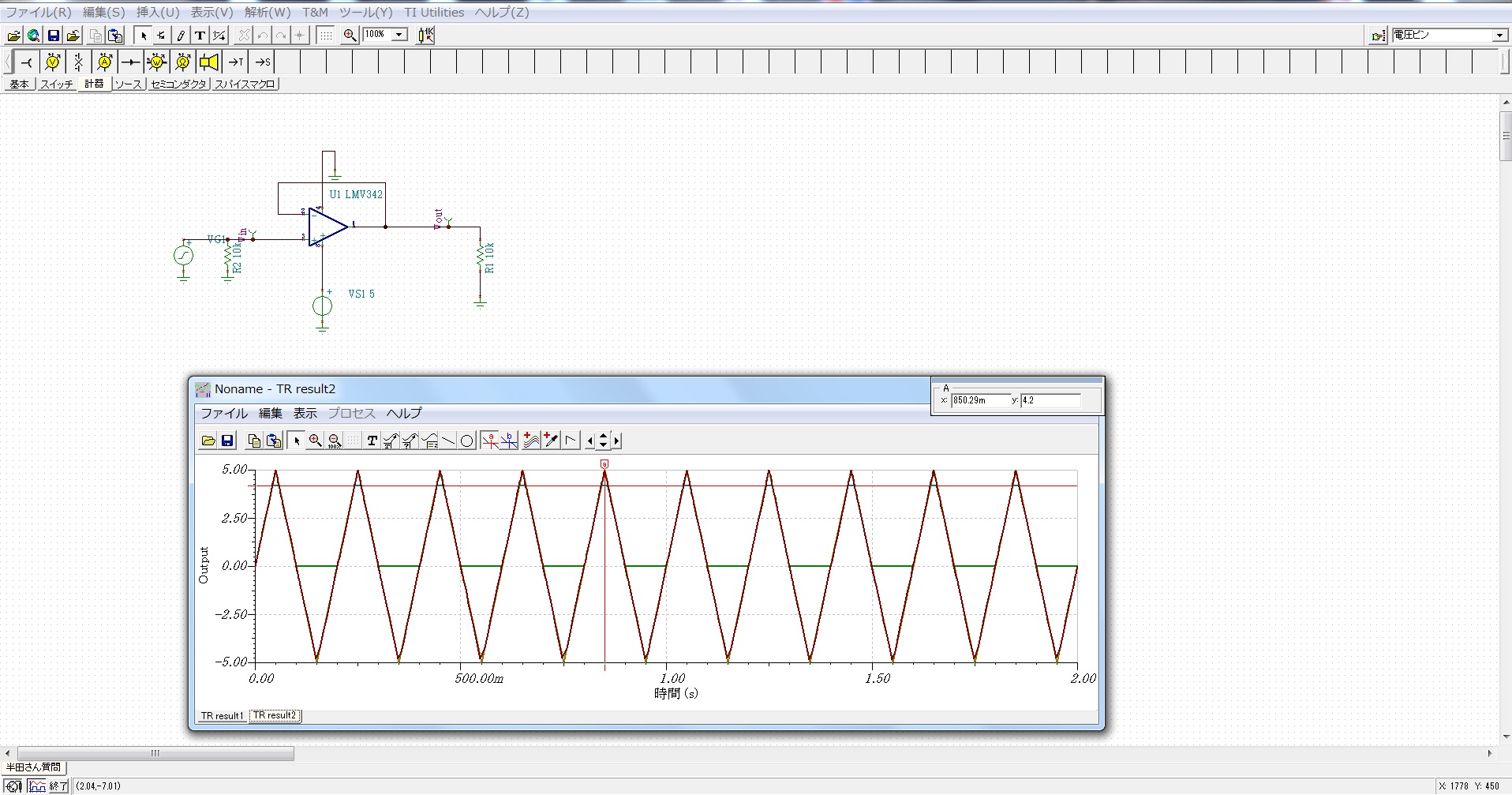Viewport: 1512px width, 795px height.
Task: Select the Text (T) tool in main toolbar
Action: pyautogui.click(x=200, y=36)
